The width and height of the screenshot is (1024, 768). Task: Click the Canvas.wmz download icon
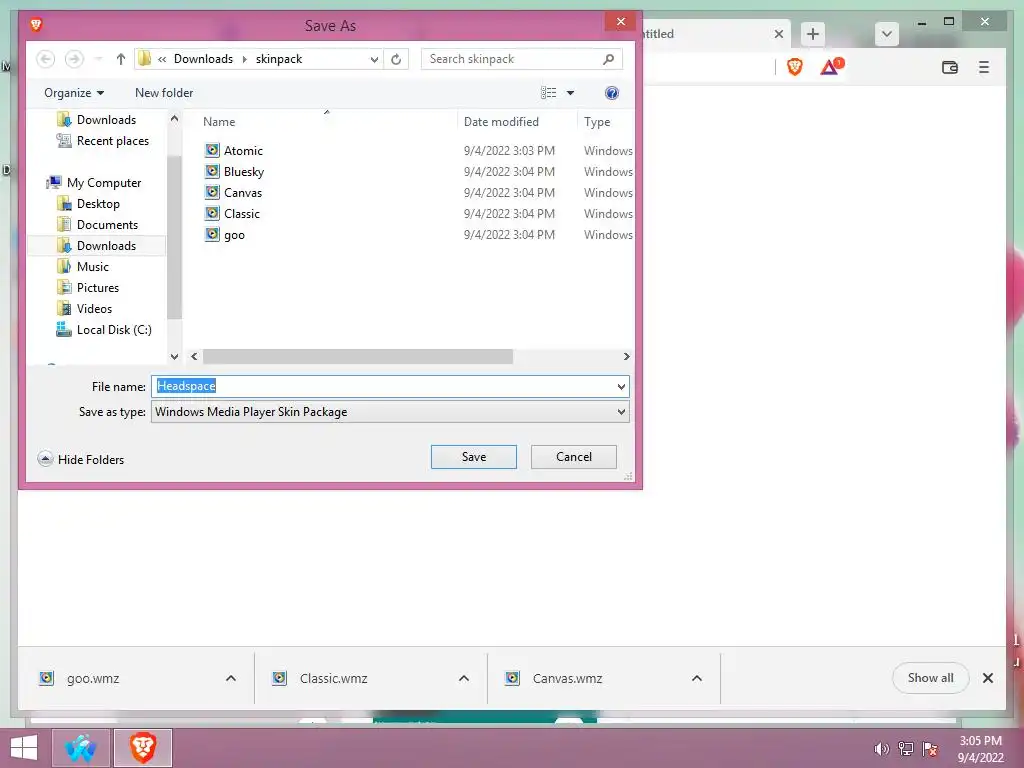pos(513,678)
